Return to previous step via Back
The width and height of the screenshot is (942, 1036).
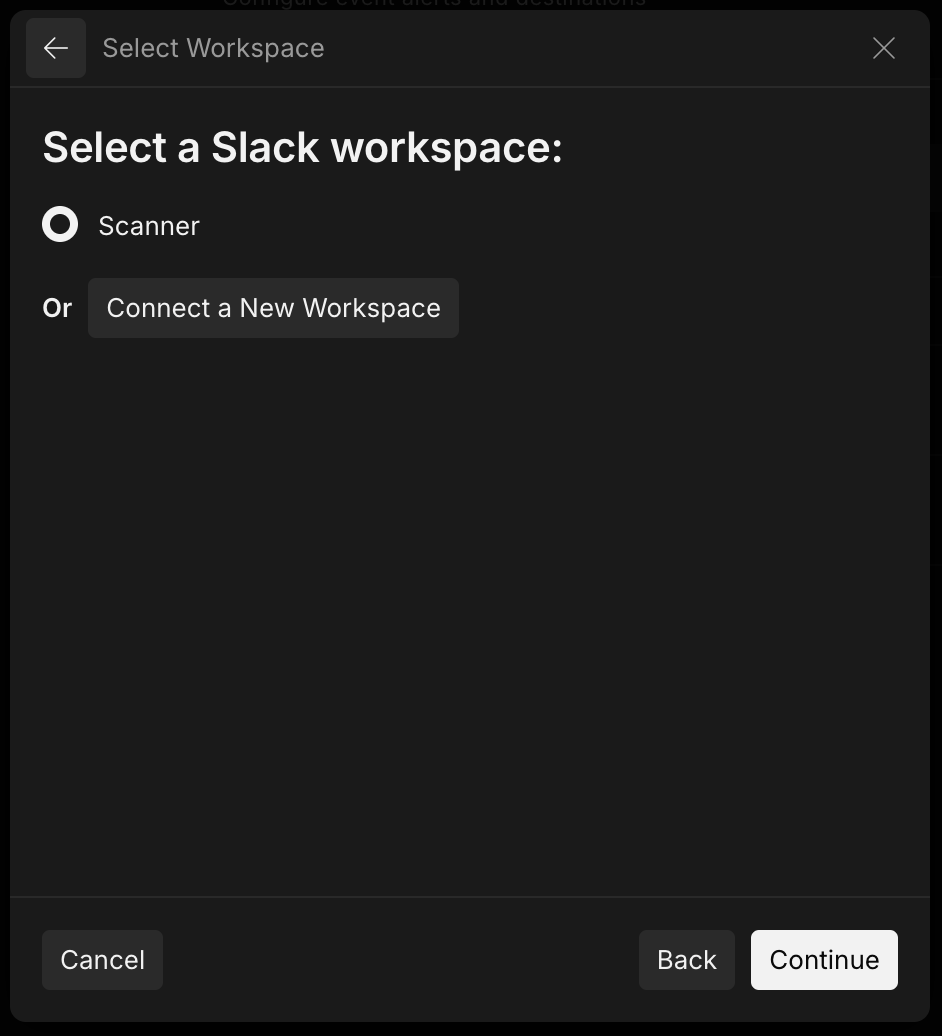pyautogui.click(x=686, y=960)
